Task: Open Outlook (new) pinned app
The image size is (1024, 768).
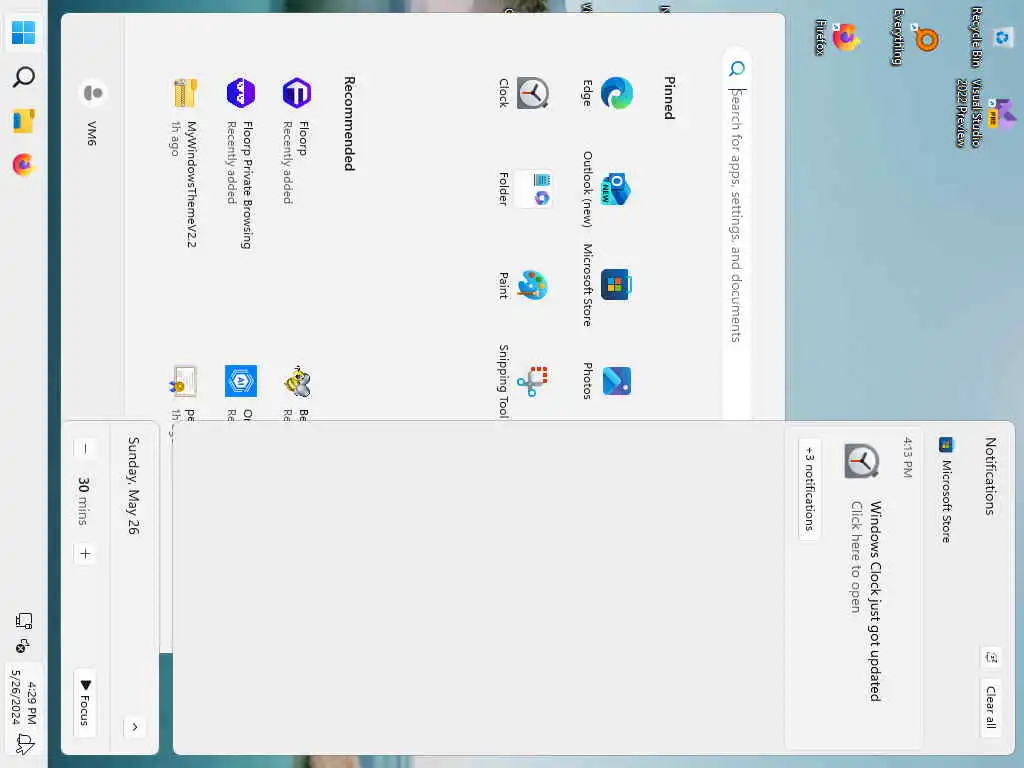Action: click(x=607, y=189)
